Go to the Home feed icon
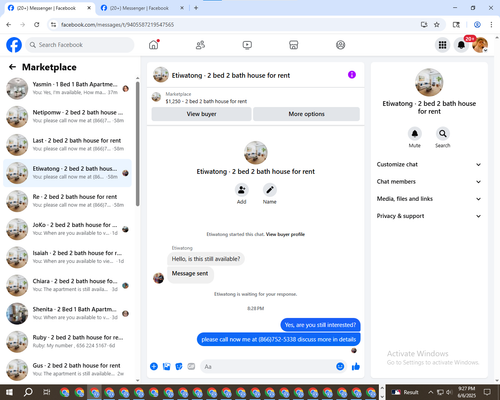 click(x=154, y=45)
